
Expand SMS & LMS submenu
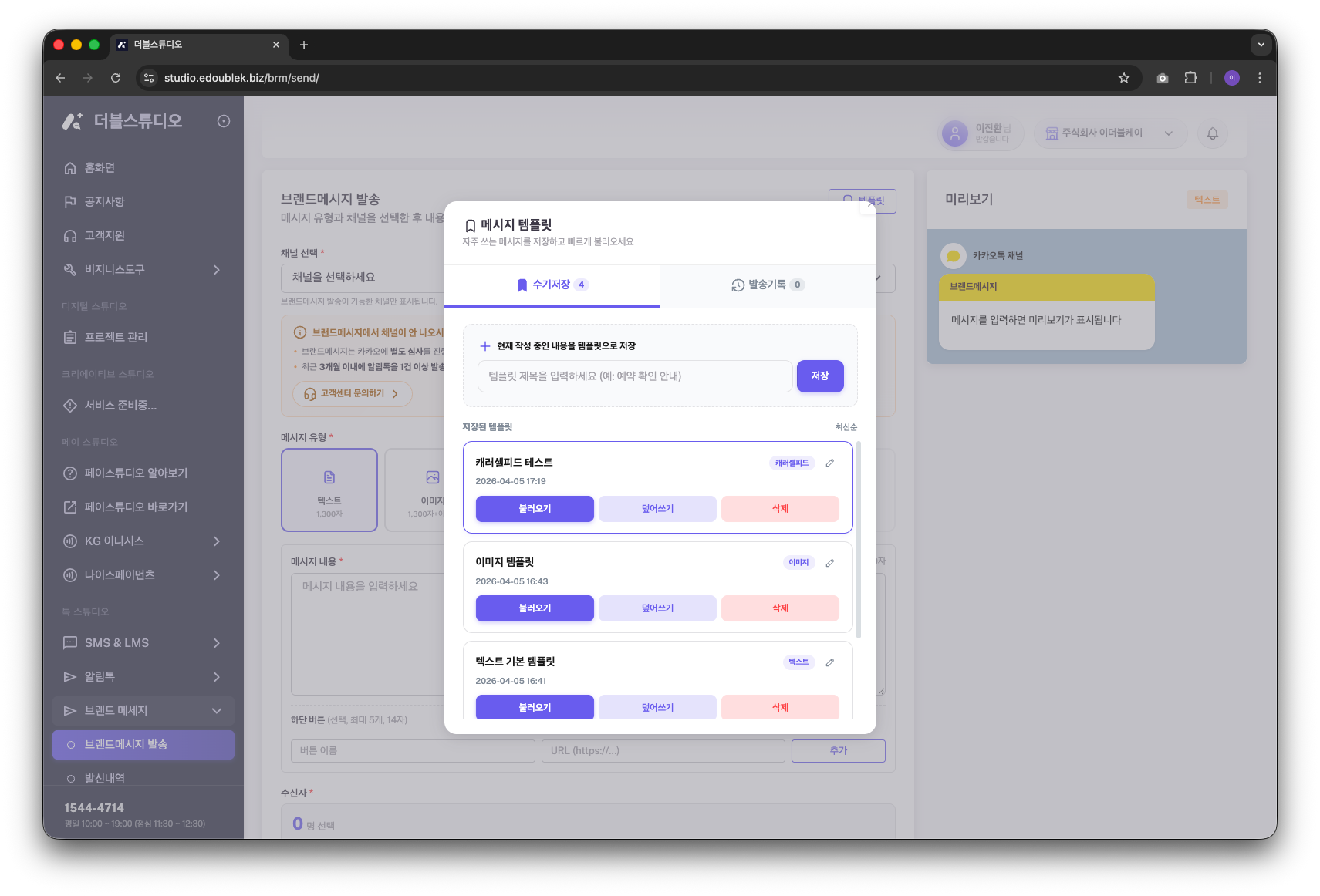(x=217, y=643)
